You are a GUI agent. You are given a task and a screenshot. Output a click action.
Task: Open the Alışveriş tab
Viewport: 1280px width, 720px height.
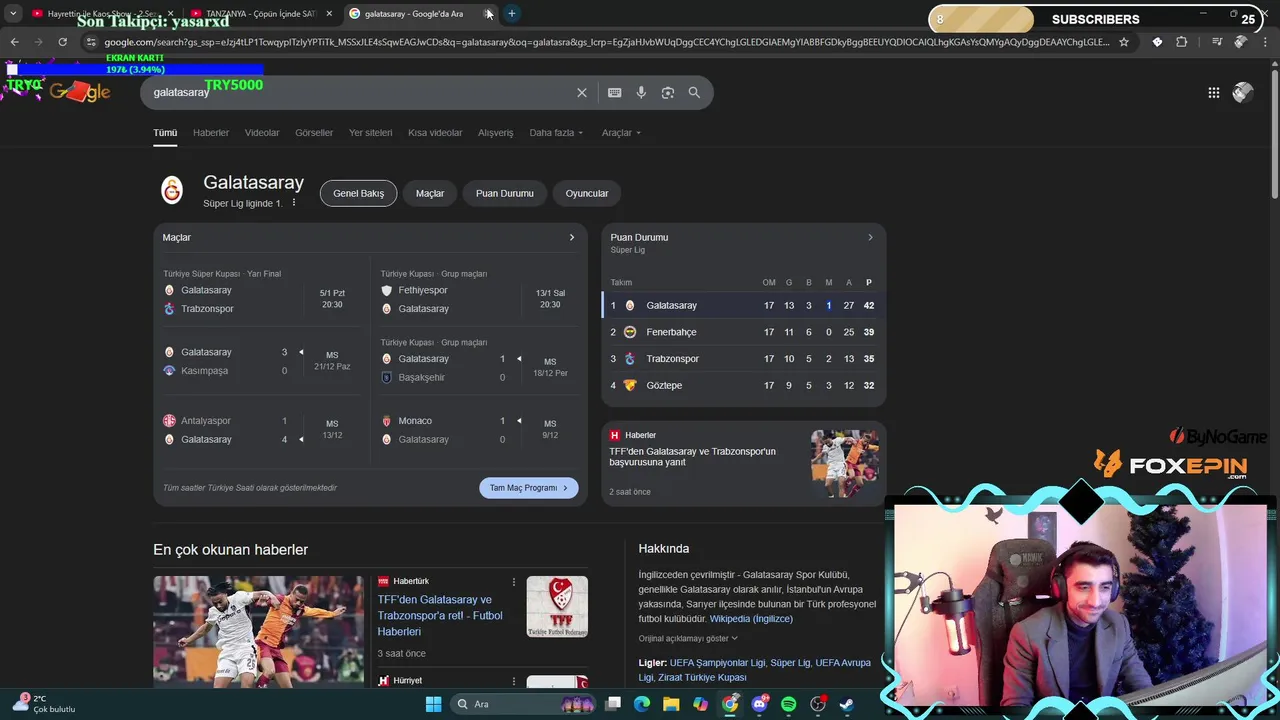(495, 133)
